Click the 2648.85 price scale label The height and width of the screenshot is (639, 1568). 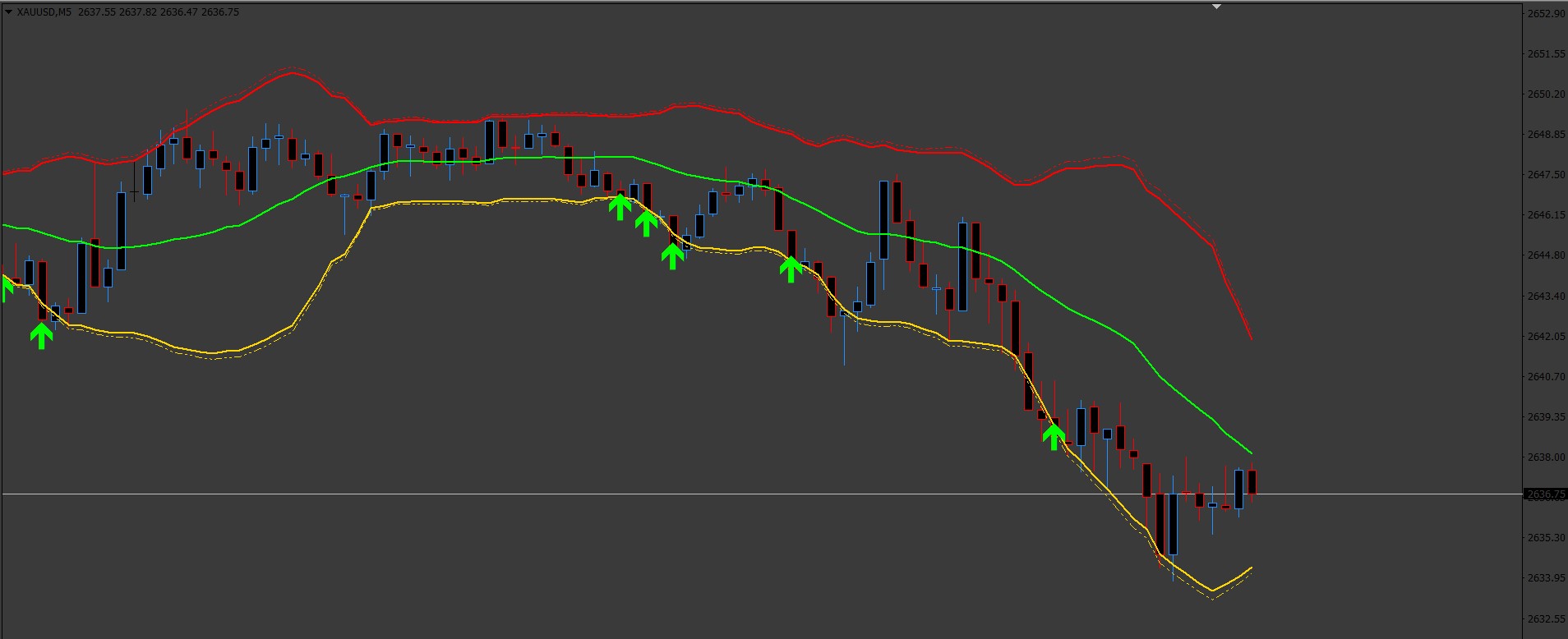[x=1546, y=135]
